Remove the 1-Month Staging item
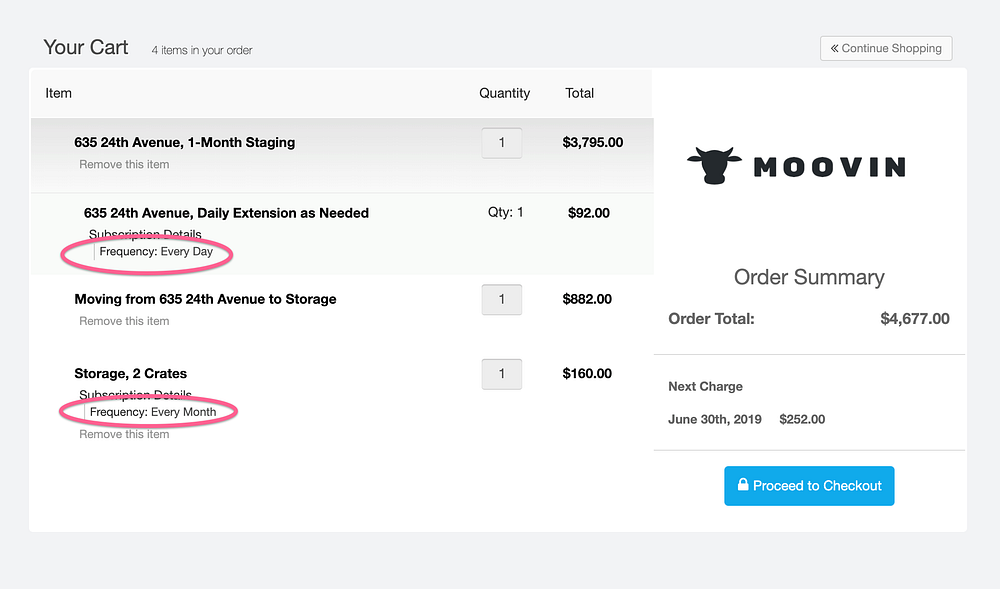Screen dimensions: 1000x589 (x=124, y=164)
